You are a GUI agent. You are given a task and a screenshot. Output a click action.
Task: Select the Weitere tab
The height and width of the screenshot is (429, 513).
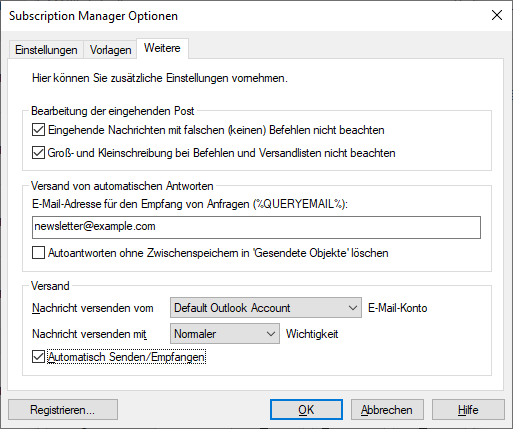coord(162,48)
